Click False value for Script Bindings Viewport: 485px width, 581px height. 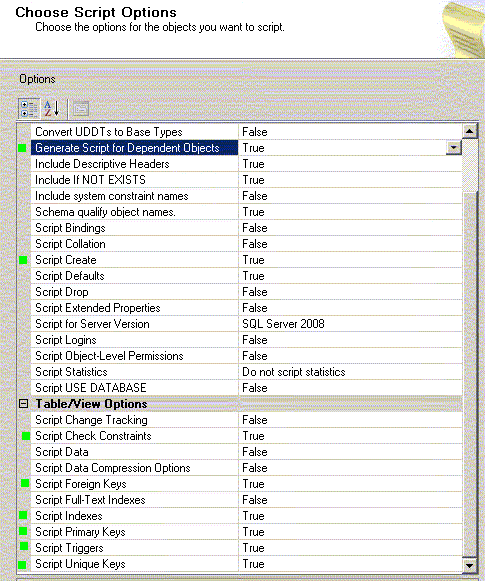click(255, 228)
